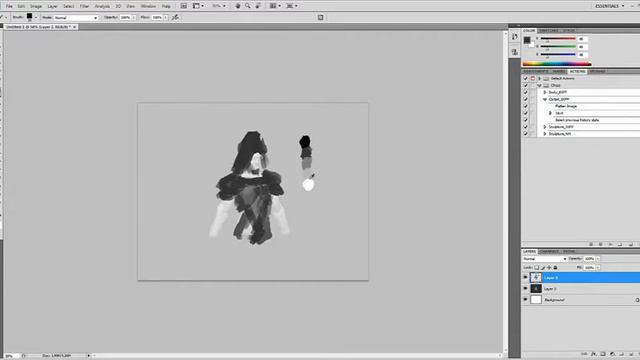Open the File menu
The width and height of the screenshot is (640, 360).
9,6
